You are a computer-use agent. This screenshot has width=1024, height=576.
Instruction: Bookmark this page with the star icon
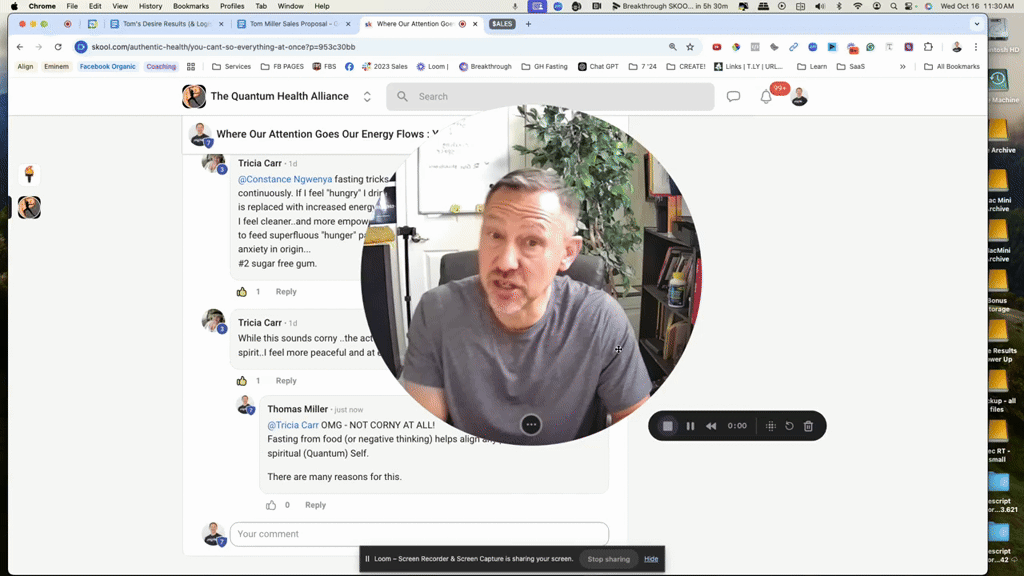pyautogui.click(x=690, y=47)
